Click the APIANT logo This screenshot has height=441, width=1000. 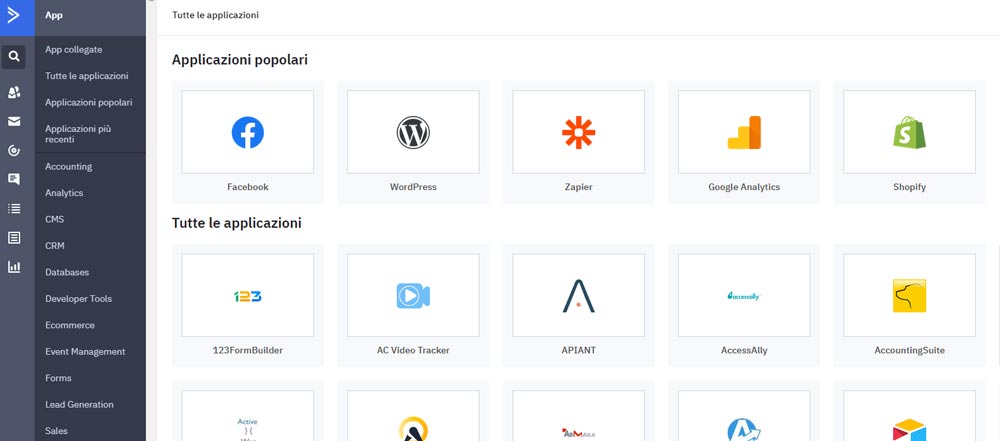(x=578, y=295)
